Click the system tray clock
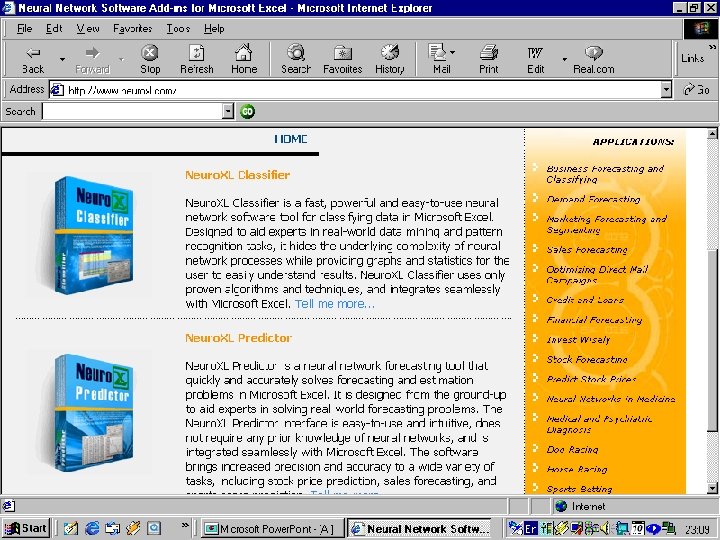This screenshot has height=540, width=720. (697, 529)
